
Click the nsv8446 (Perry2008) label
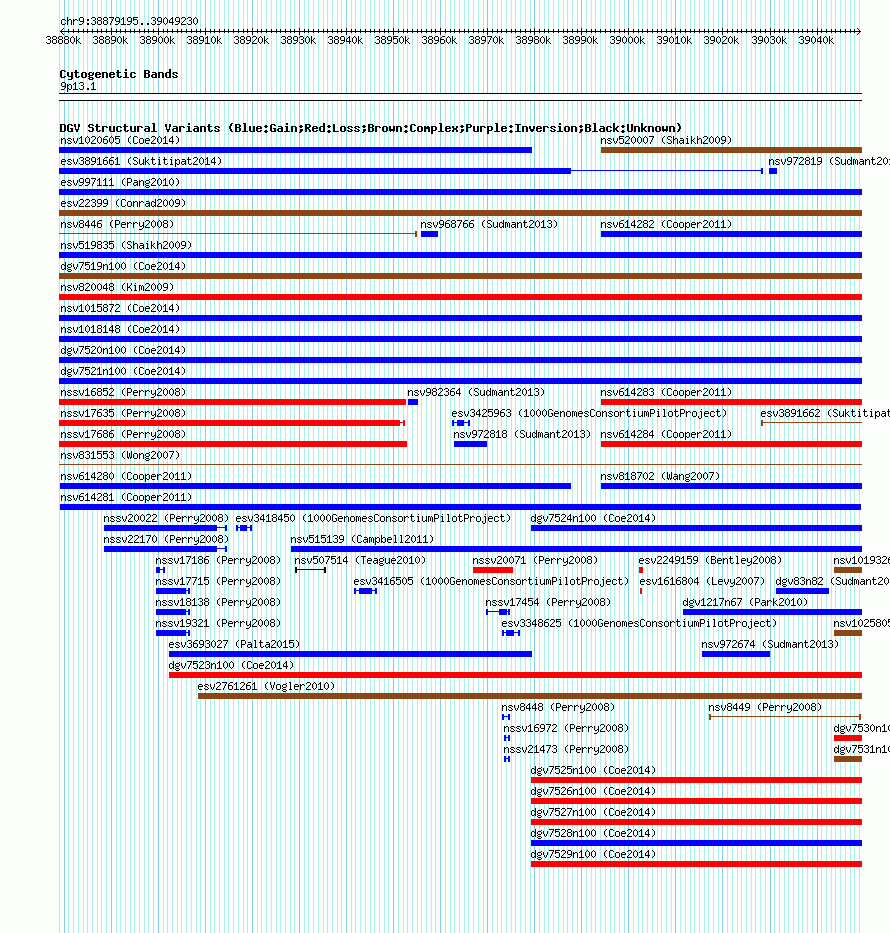click(117, 224)
